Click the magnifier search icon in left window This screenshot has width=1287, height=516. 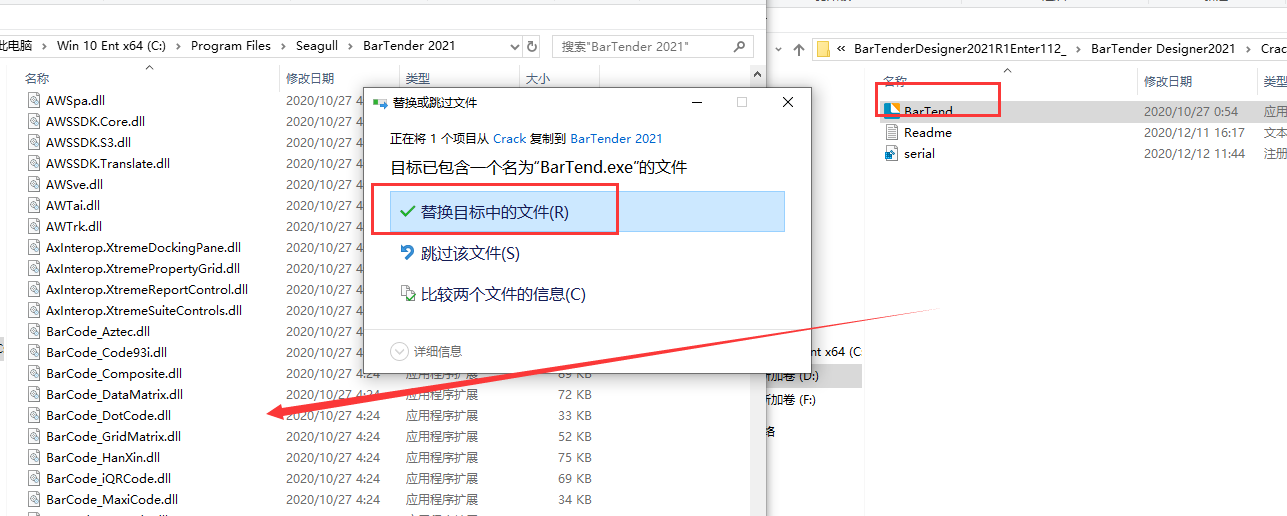740,46
